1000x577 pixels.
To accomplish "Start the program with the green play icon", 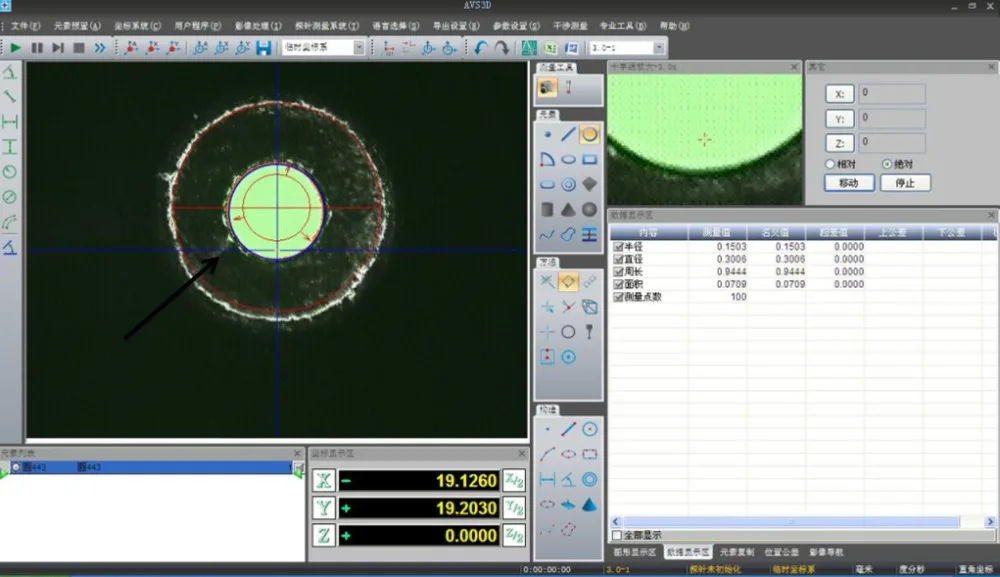I will (16, 48).
